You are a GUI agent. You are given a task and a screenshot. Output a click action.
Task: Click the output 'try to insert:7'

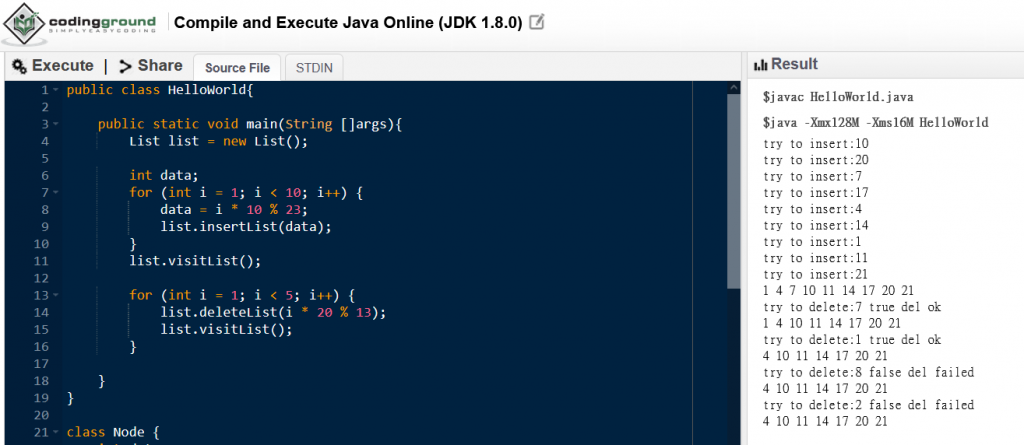[x=812, y=176]
